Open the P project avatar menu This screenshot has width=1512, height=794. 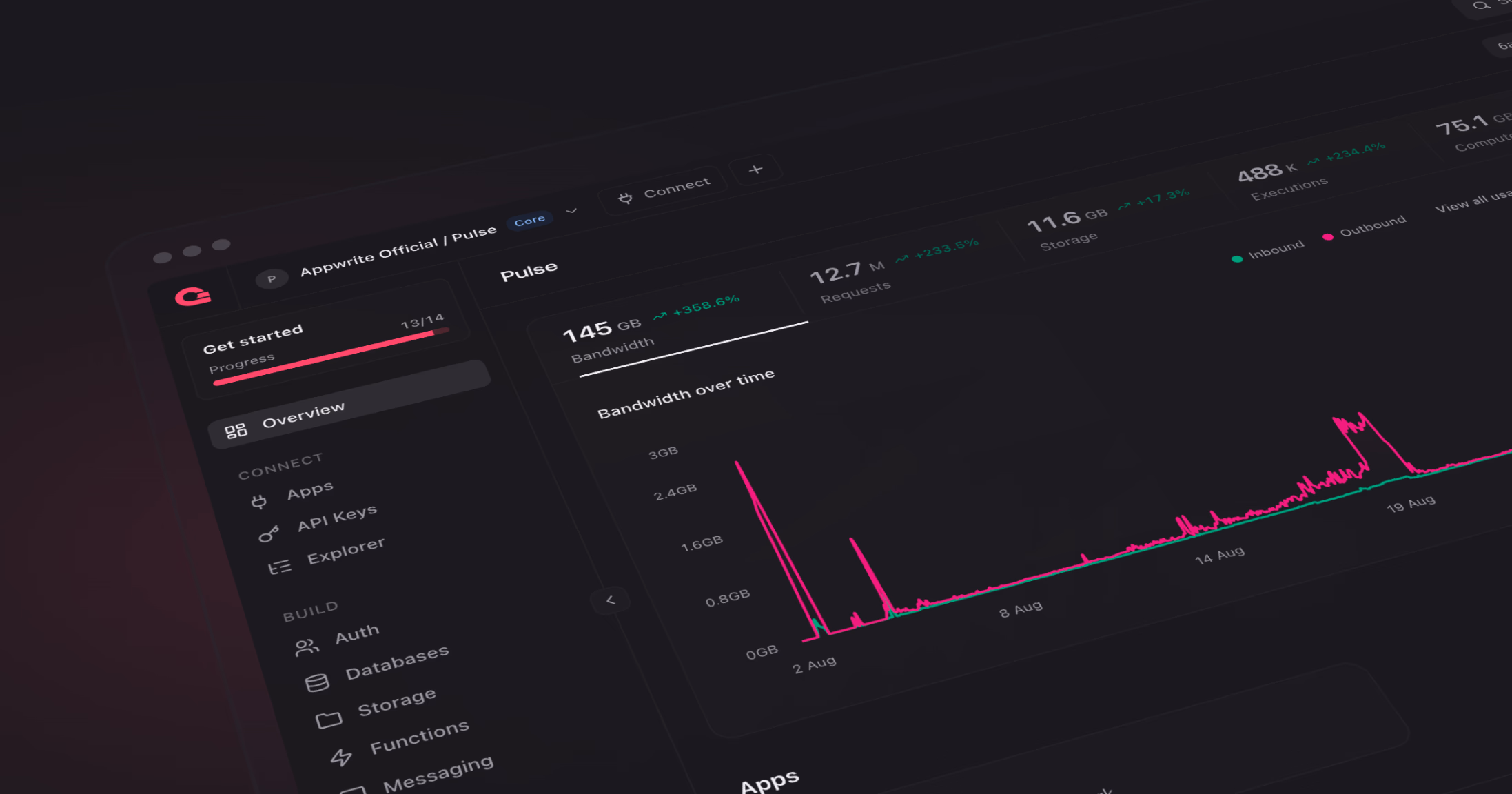(x=272, y=278)
